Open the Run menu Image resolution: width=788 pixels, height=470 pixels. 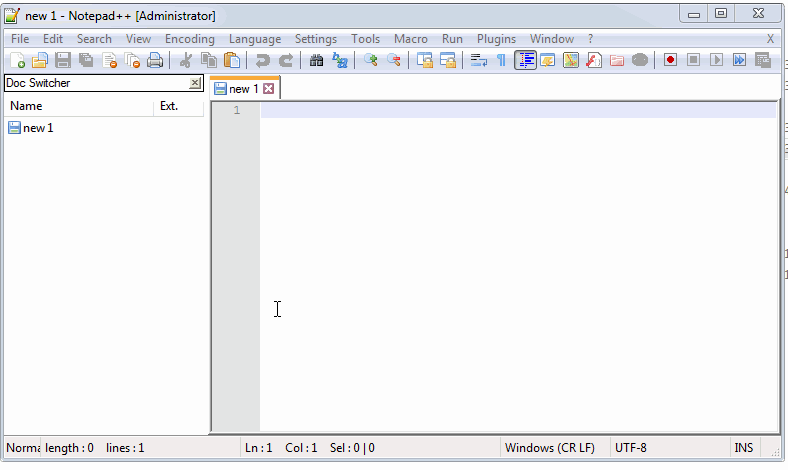point(452,39)
